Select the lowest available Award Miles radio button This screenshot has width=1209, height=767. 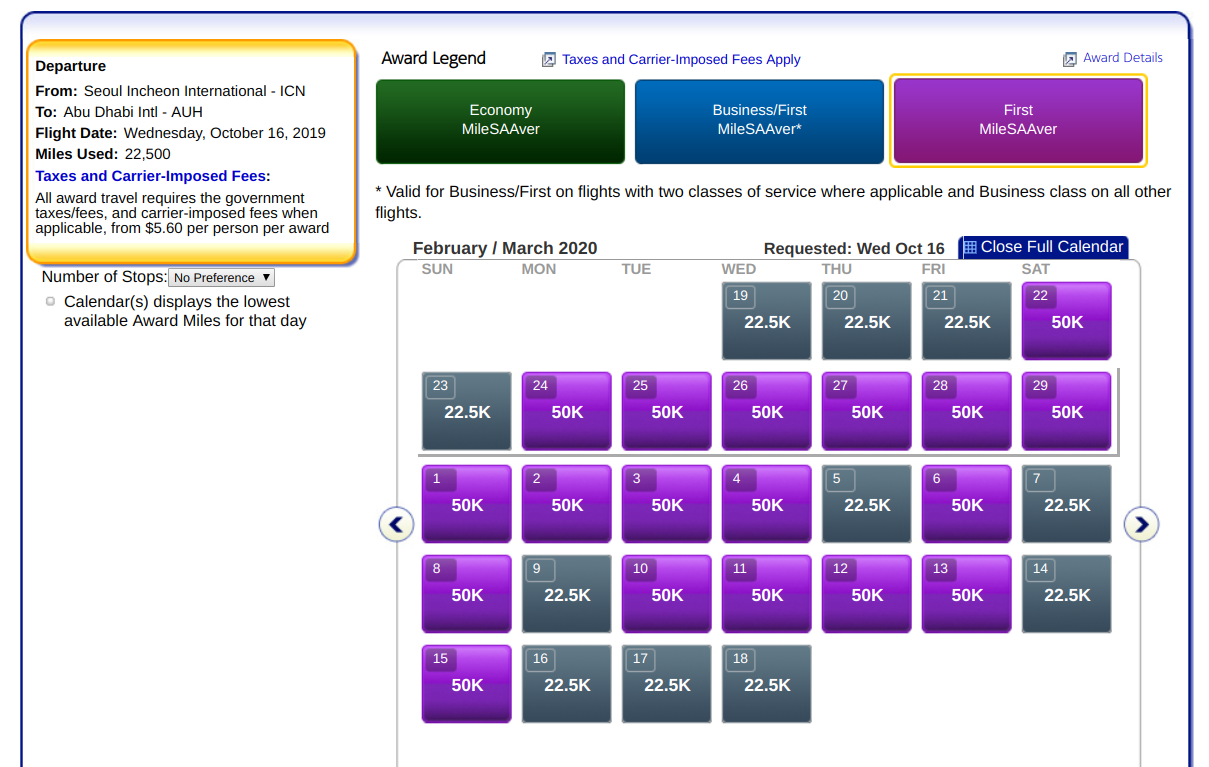pos(50,302)
